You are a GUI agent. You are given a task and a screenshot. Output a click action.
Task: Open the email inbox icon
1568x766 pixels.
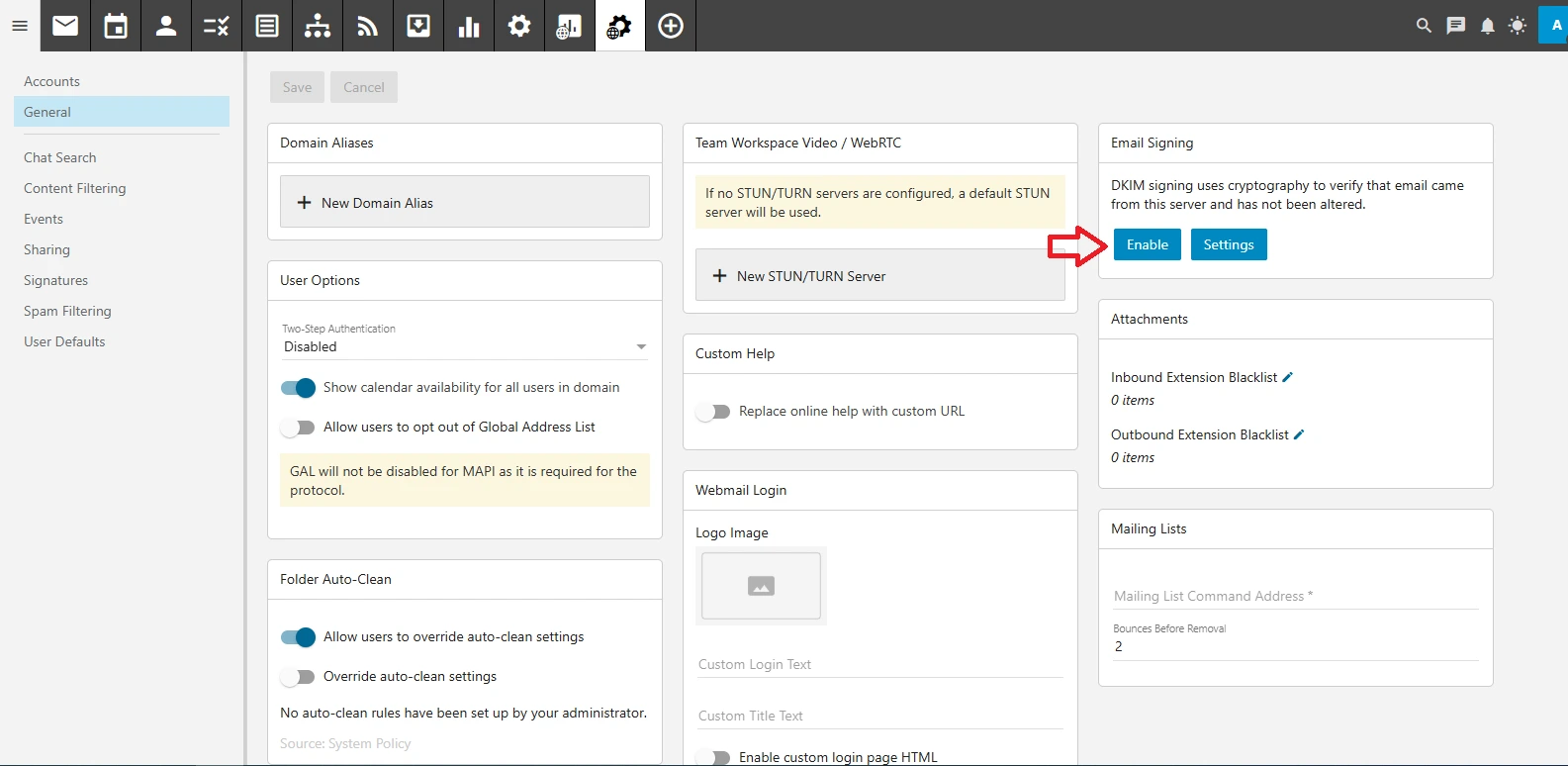pyautogui.click(x=65, y=26)
